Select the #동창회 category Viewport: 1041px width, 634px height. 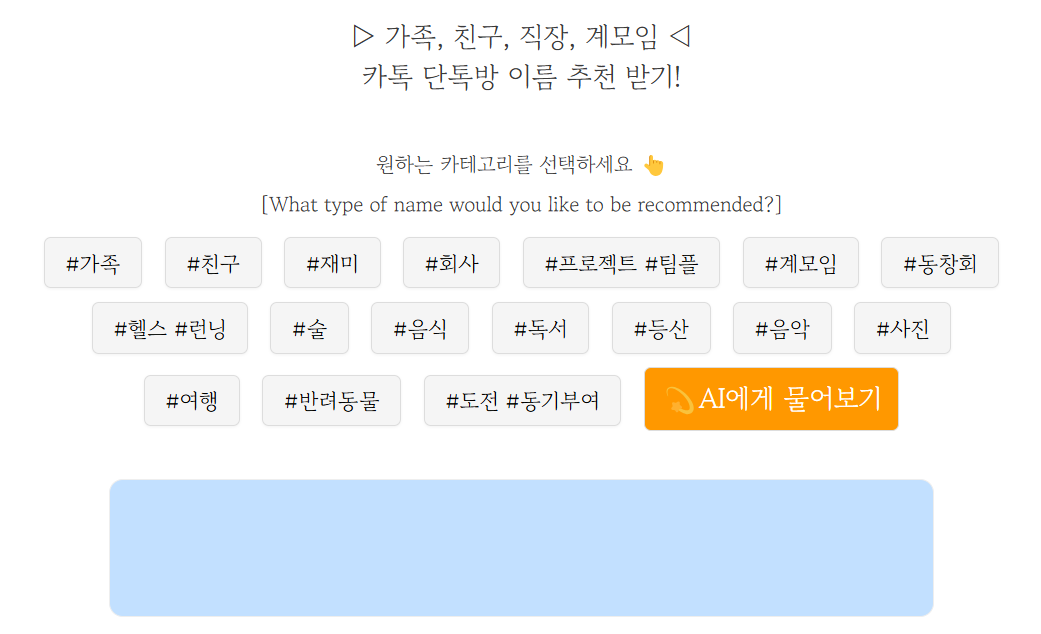pos(939,262)
